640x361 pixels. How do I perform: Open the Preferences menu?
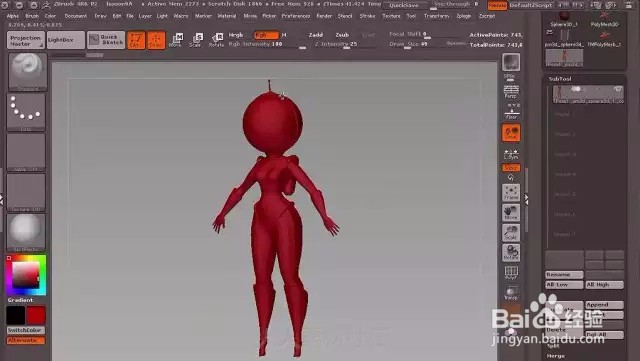point(296,16)
